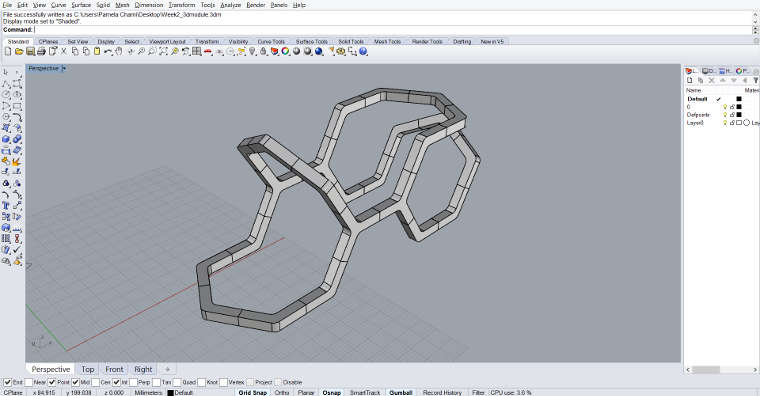The width and height of the screenshot is (760, 396).
Task: Select the Text tool in left sidebar
Action: pyautogui.click(x=6, y=206)
